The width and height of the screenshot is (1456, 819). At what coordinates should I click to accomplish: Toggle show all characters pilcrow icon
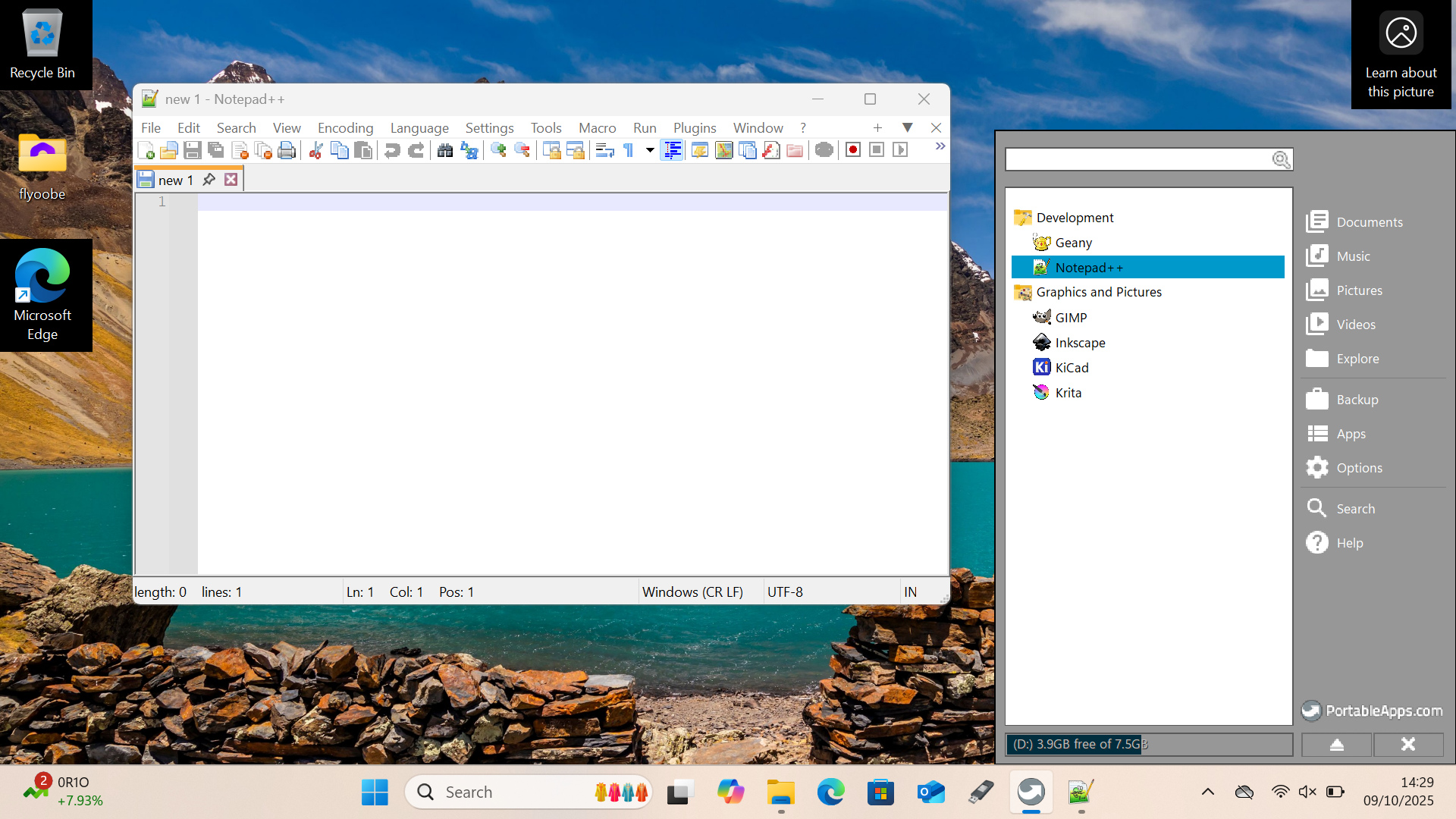[628, 150]
